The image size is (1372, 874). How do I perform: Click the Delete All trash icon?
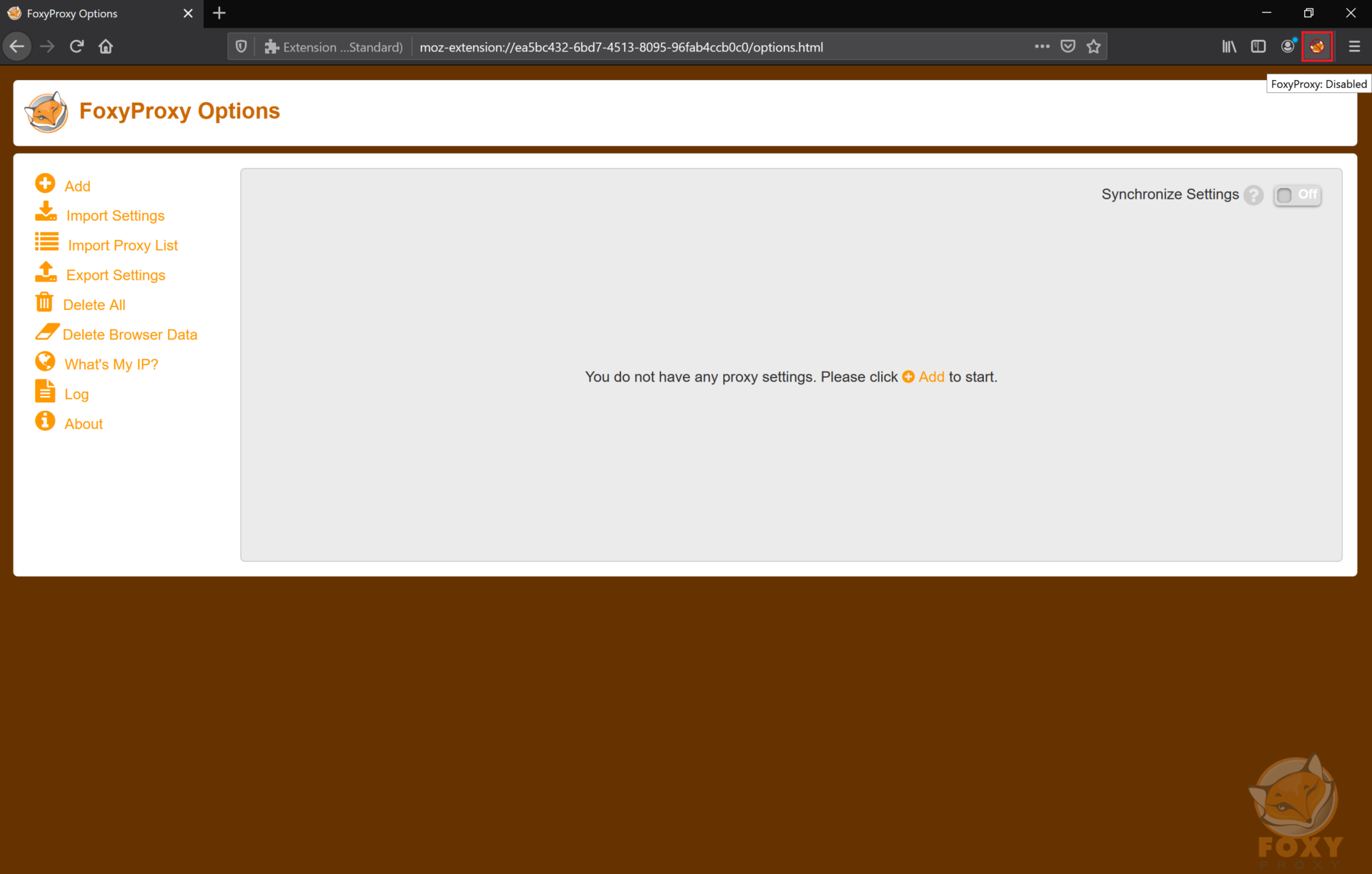pyautogui.click(x=46, y=302)
